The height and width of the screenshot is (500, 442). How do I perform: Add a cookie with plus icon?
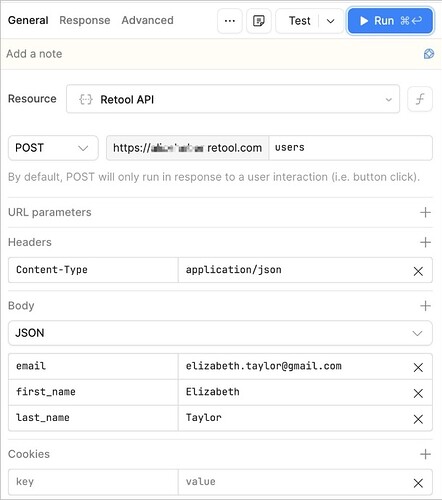[425, 454]
